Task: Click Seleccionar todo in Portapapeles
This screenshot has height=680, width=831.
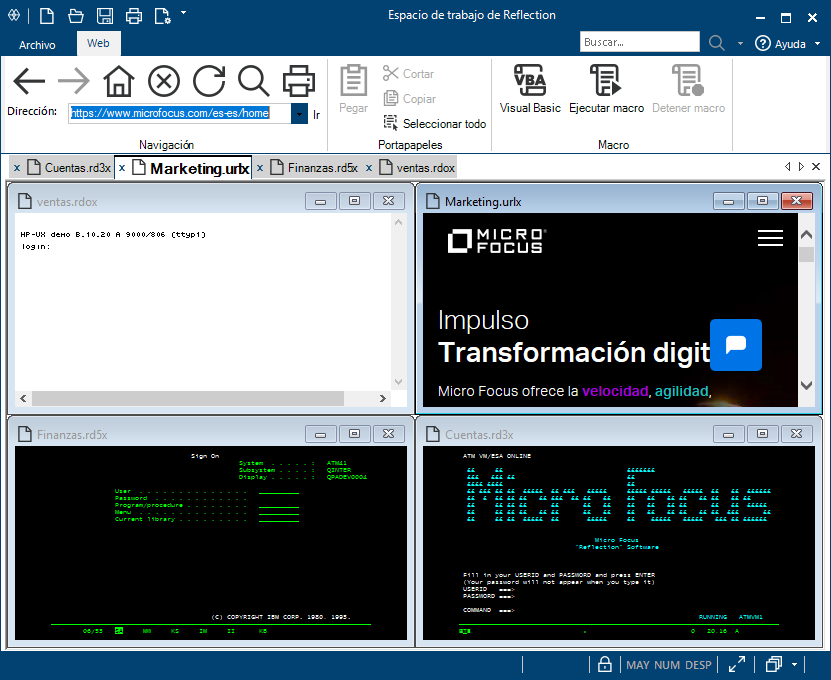Action: [x=435, y=124]
